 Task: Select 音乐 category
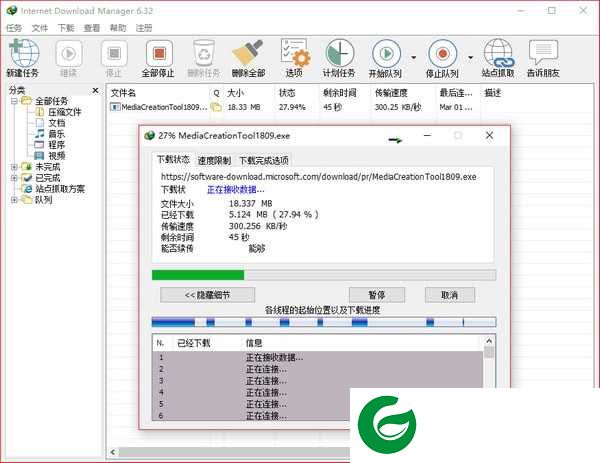click(x=57, y=134)
